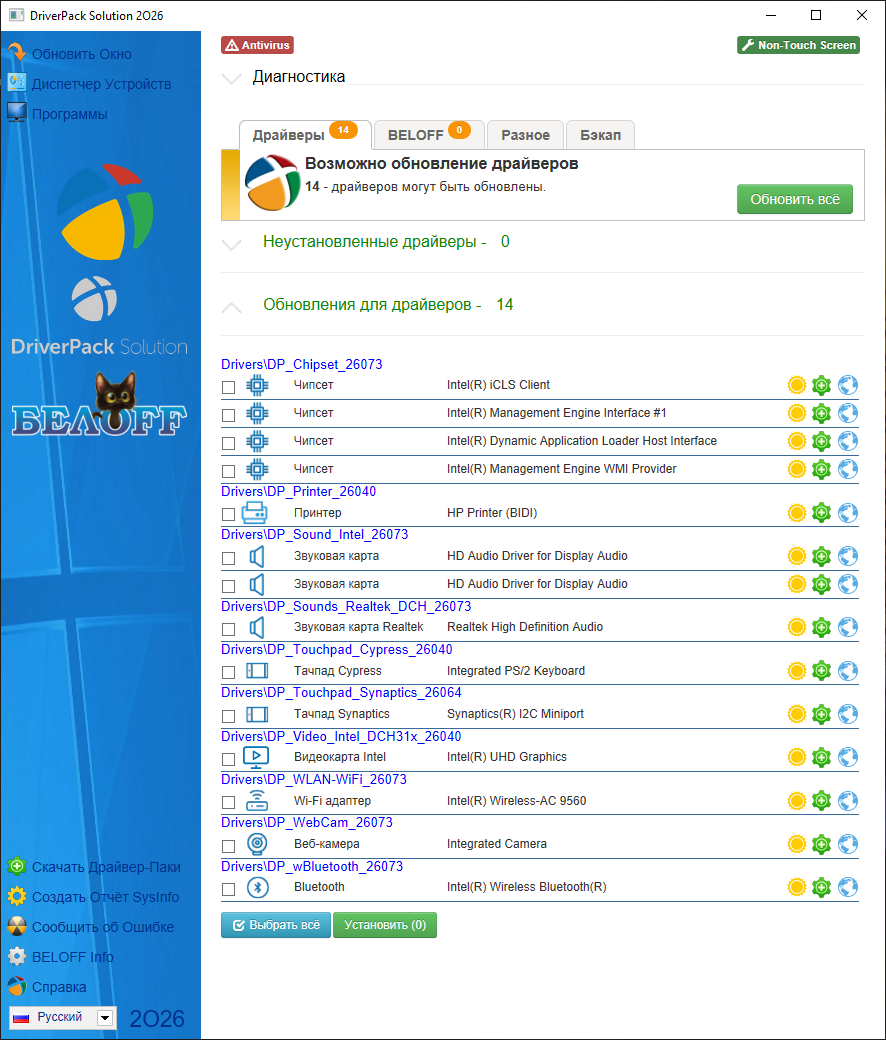This screenshot has height=1040, width=886.
Task: Click green gear icon for HP Printer (BIDI)
Action: (822, 513)
